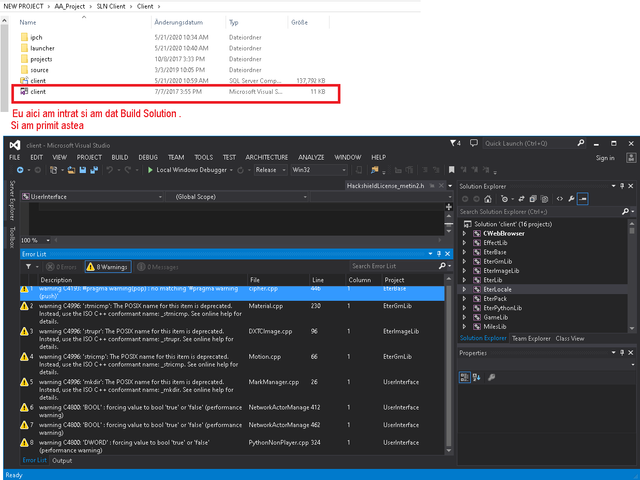The image size is (640, 480).
Task: Open the TOOLS menu
Action: pyautogui.click(x=204, y=158)
